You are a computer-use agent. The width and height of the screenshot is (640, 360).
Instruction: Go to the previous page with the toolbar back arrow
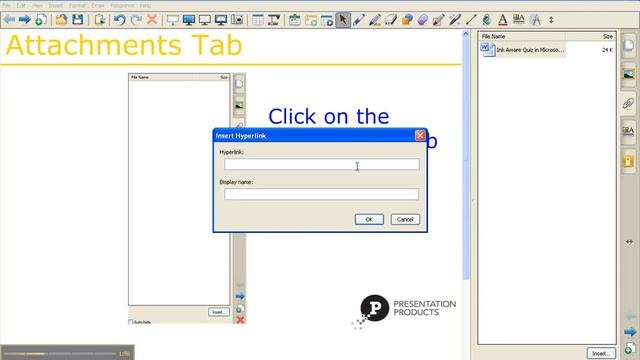[9, 19]
